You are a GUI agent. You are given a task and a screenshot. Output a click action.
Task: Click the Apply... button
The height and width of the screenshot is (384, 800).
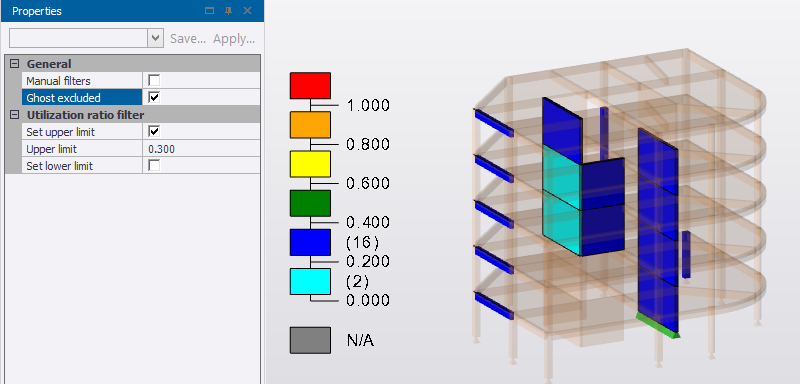coord(234,39)
